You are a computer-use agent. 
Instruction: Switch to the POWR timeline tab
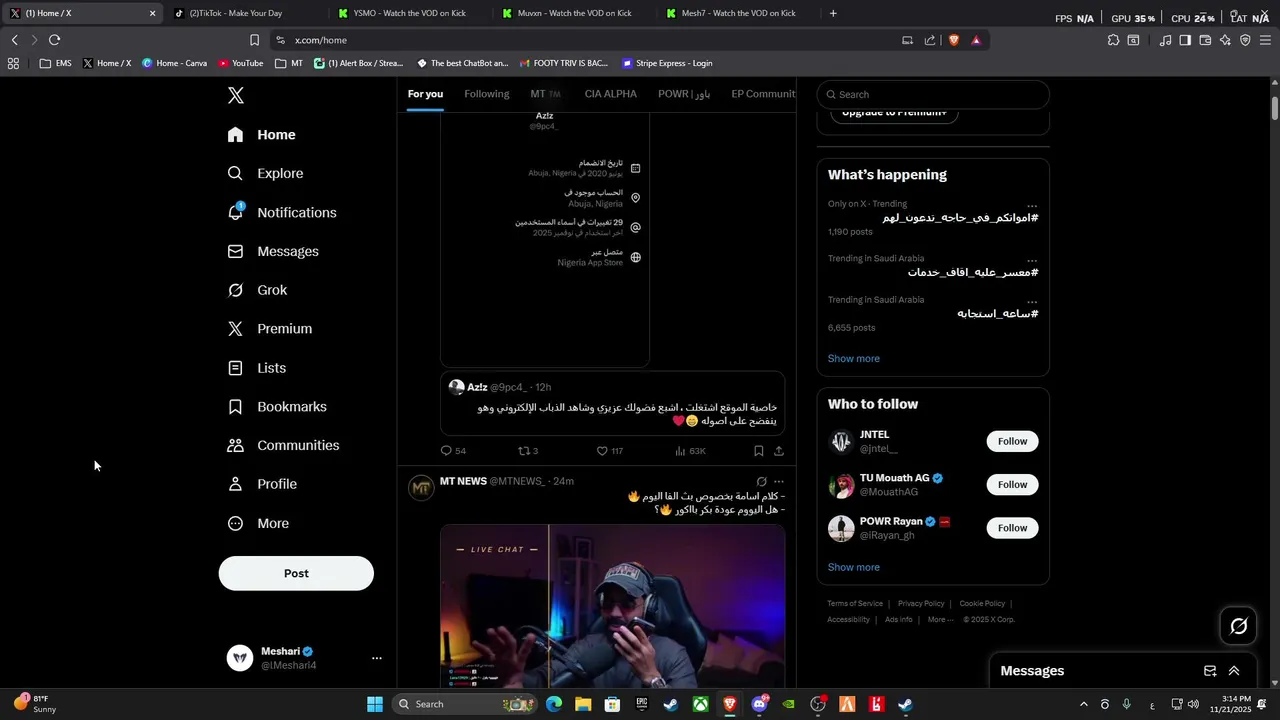tap(684, 94)
